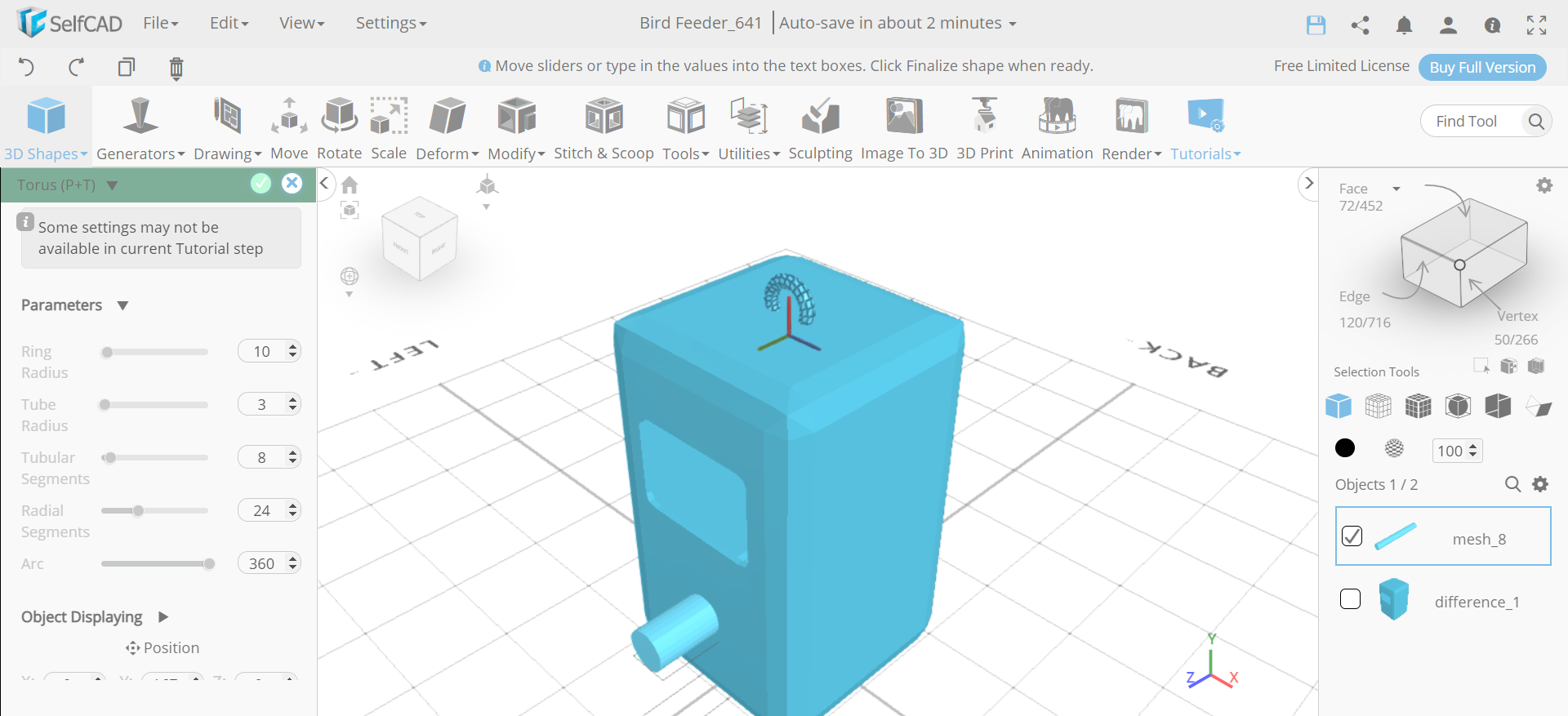Toggle the half-shaded cube display mode
This screenshot has width=1568, height=716.
[x=1498, y=406]
